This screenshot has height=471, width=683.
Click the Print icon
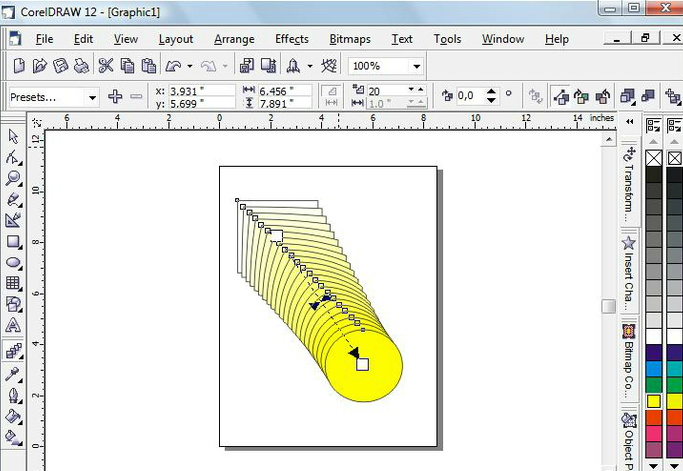[81, 66]
